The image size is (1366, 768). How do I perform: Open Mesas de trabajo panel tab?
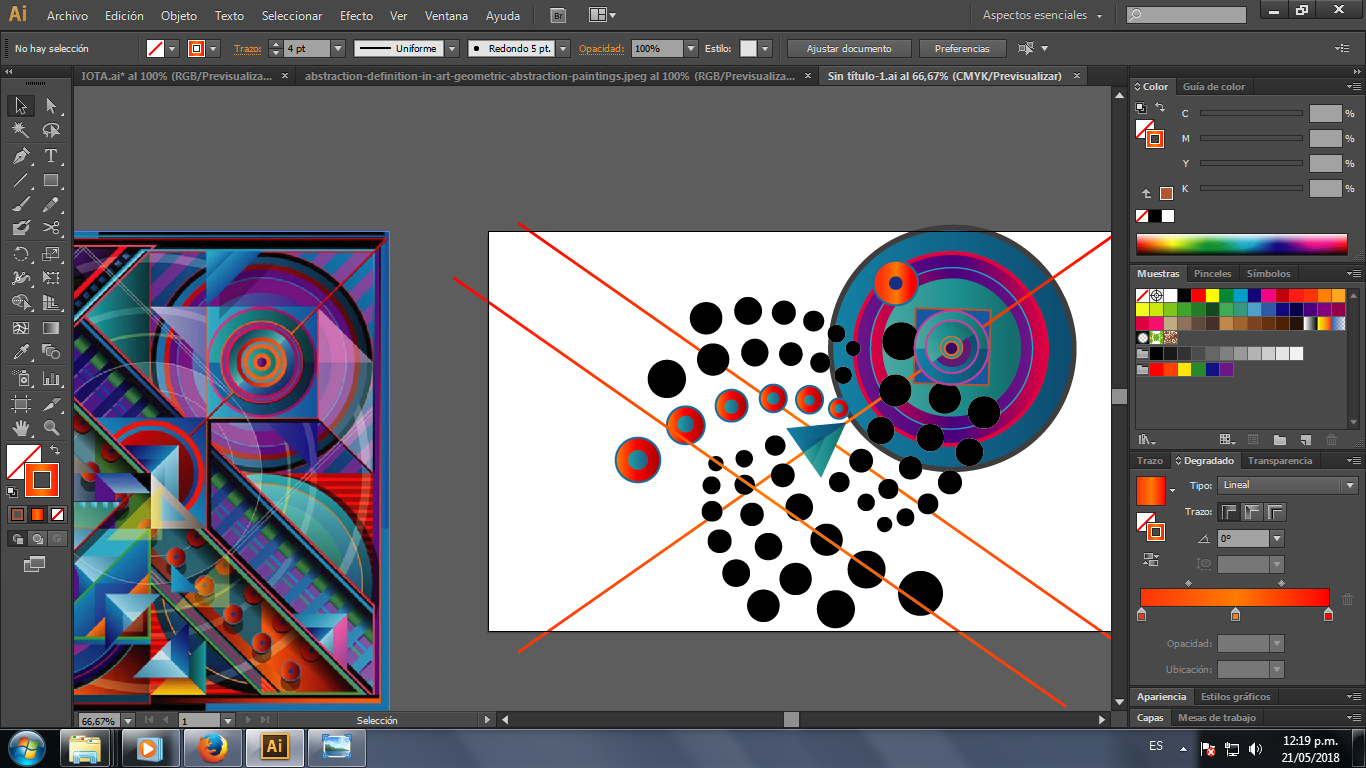click(1216, 717)
